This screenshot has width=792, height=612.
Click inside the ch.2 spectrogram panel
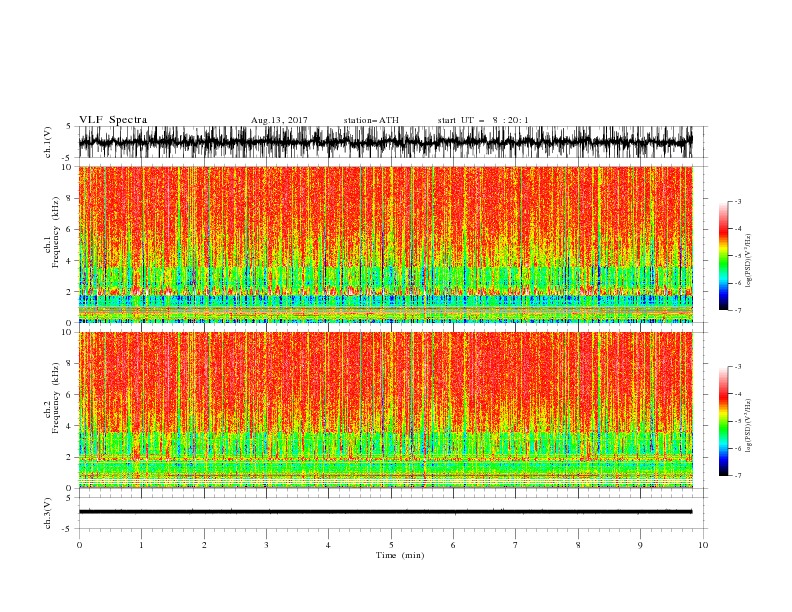coord(385,410)
